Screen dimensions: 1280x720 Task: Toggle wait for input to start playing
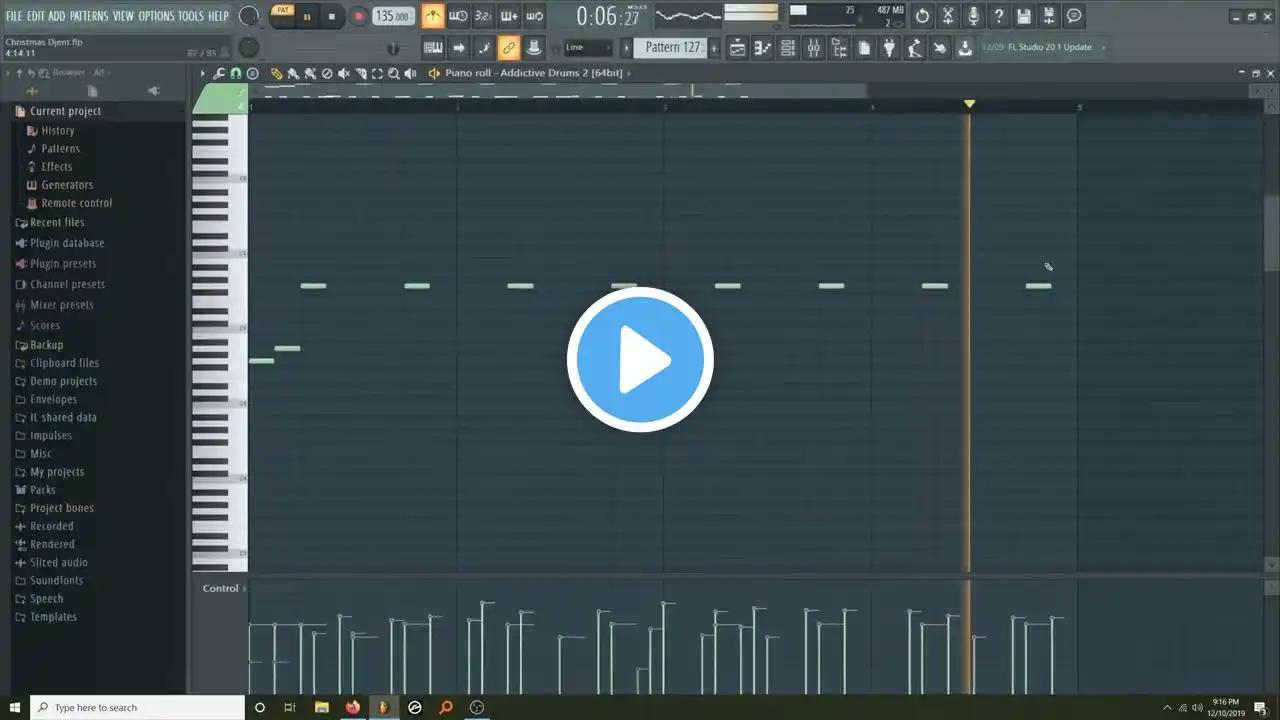458,16
